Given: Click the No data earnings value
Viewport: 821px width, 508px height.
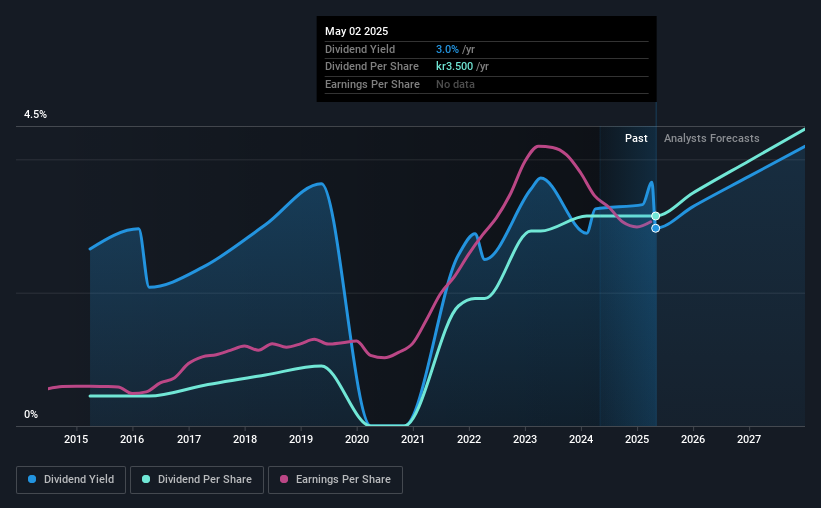Looking at the screenshot, I should 455,84.
